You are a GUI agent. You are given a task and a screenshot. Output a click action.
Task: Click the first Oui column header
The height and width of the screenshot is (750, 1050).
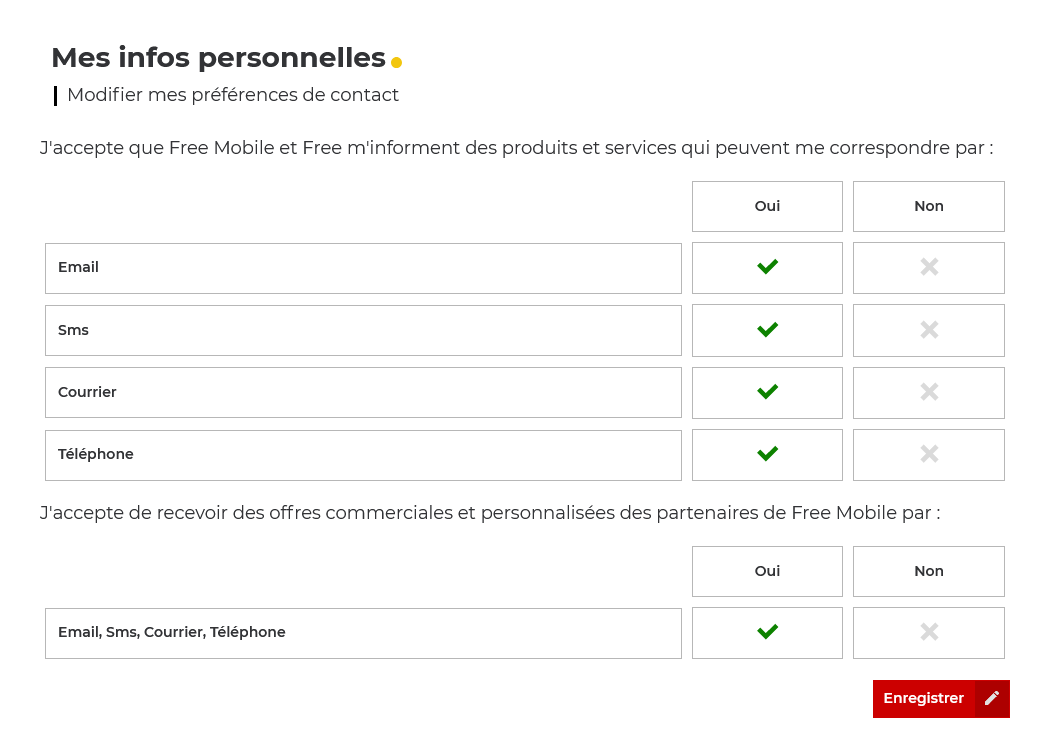tap(767, 206)
